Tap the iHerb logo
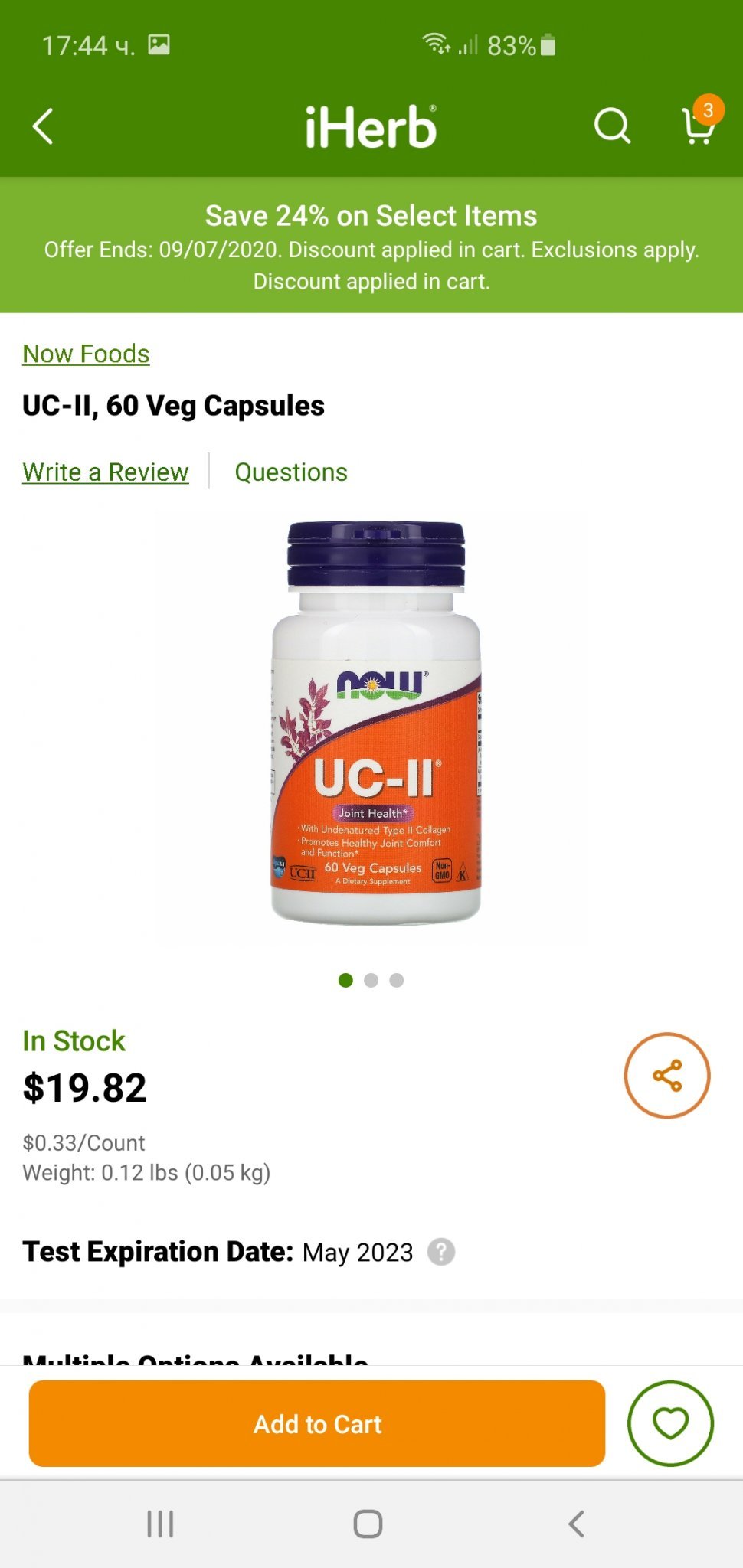The width and height of the screenshot is (743, 1568). tap(371, 126)
